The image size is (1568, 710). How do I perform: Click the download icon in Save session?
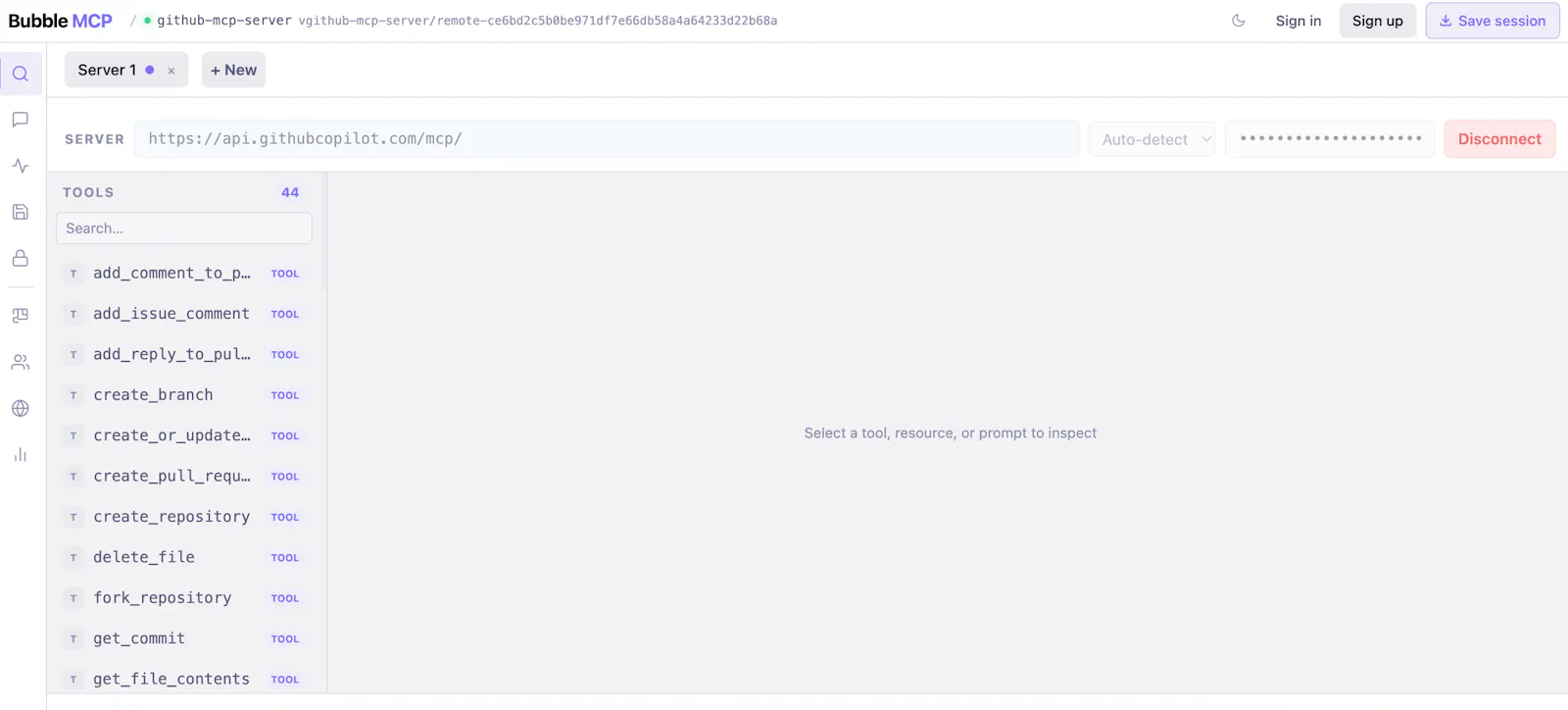pyautogui.click(x=1445, y=21)
